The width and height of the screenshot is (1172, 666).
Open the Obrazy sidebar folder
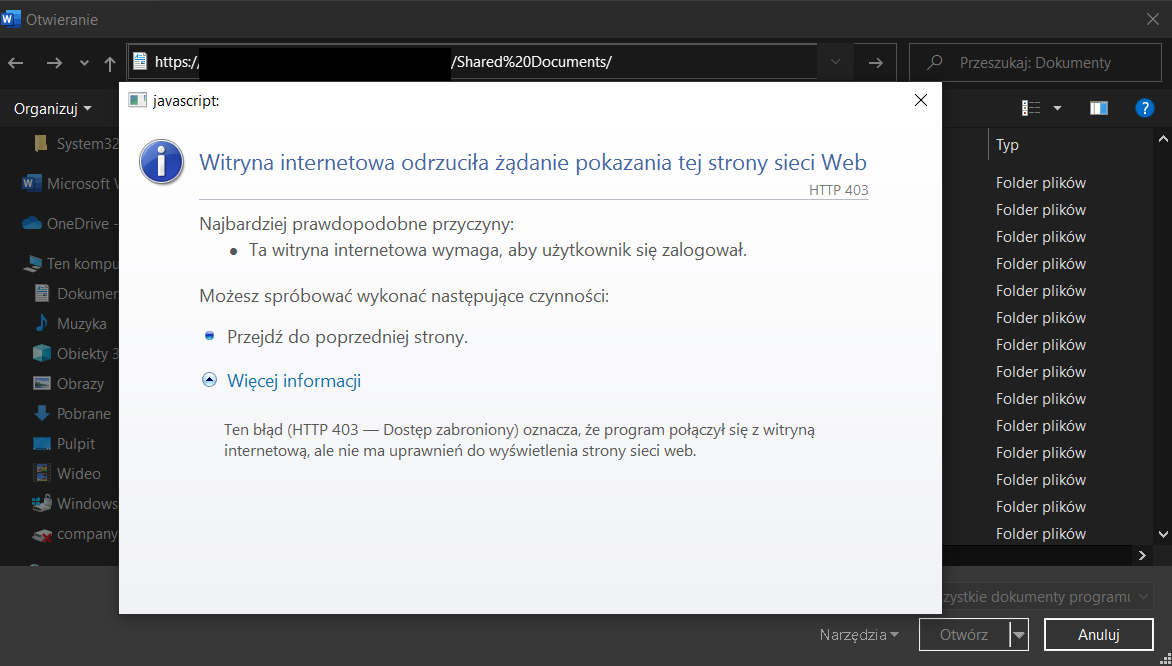click(70, 383)
